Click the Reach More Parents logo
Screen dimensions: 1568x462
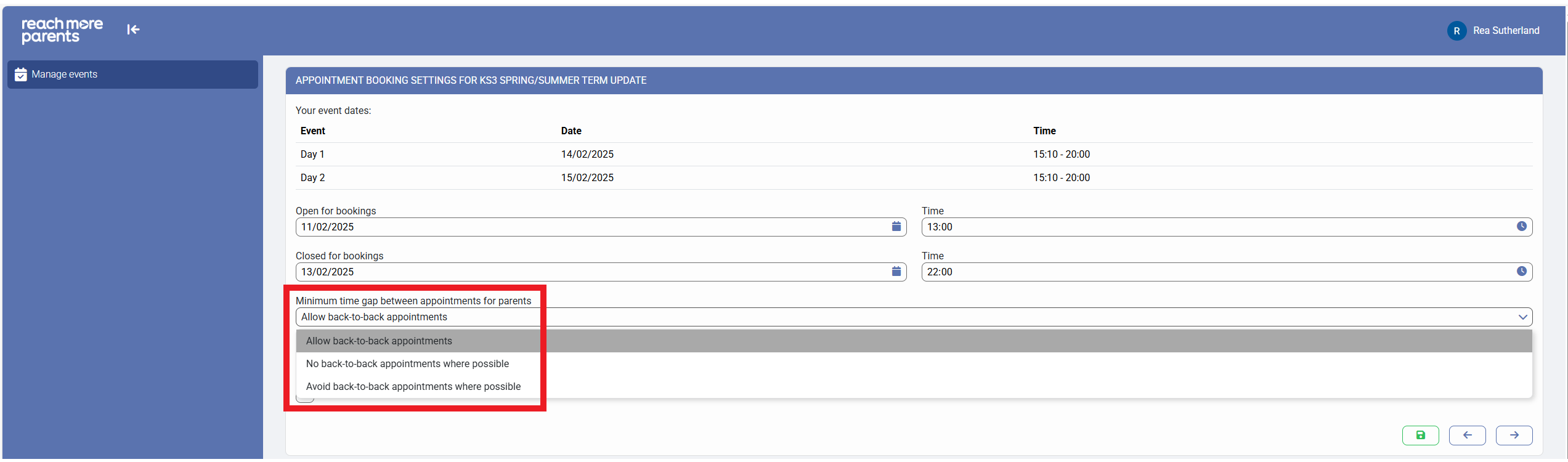point(62,30)
